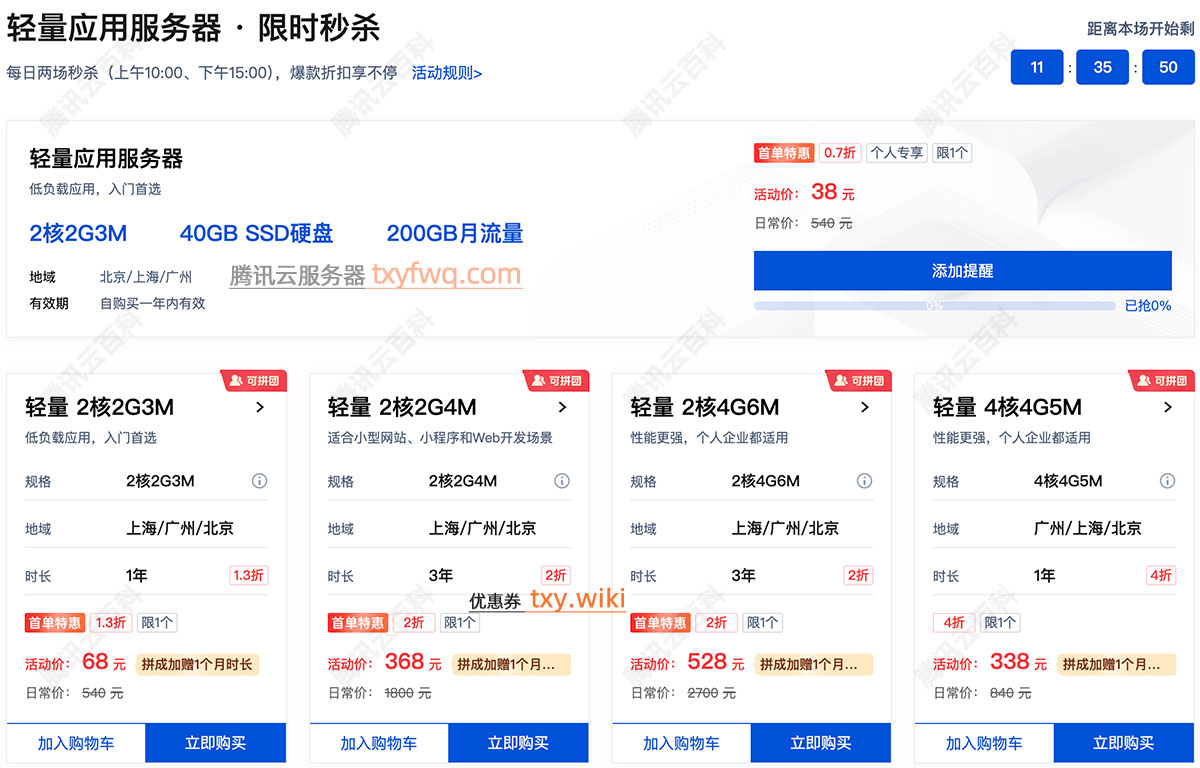Viewport: 1200px width, 768px height.
Task: Click the 0.7折 discount tag
Action: point(839,153)
